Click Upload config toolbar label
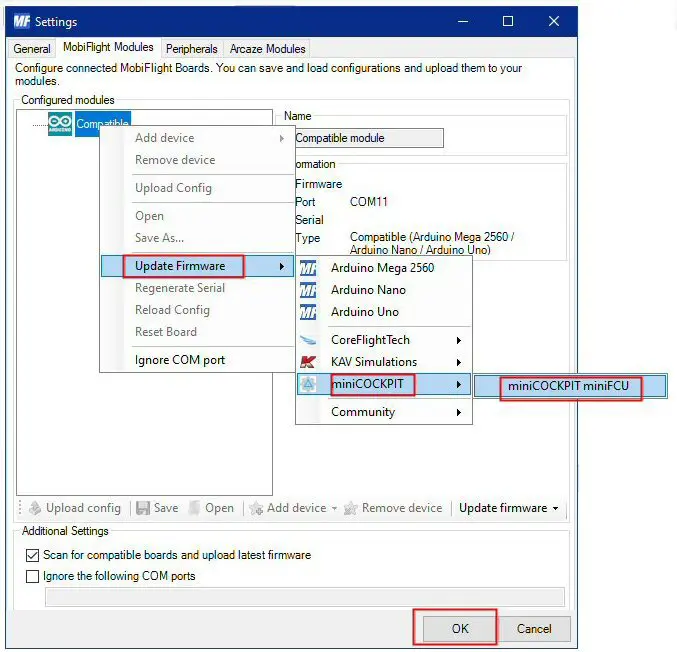677x652 pixels. (x=83, y=508)
